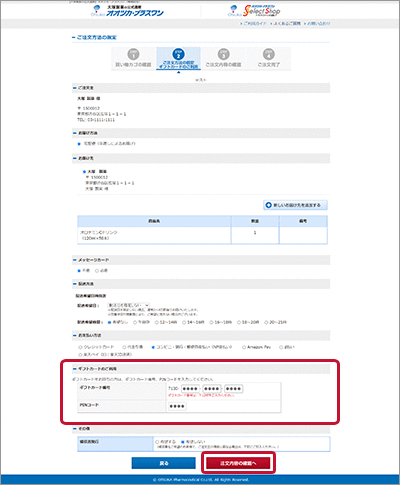
Task: Select the Step 1 shopping cart circle
Action: point(133,54)
